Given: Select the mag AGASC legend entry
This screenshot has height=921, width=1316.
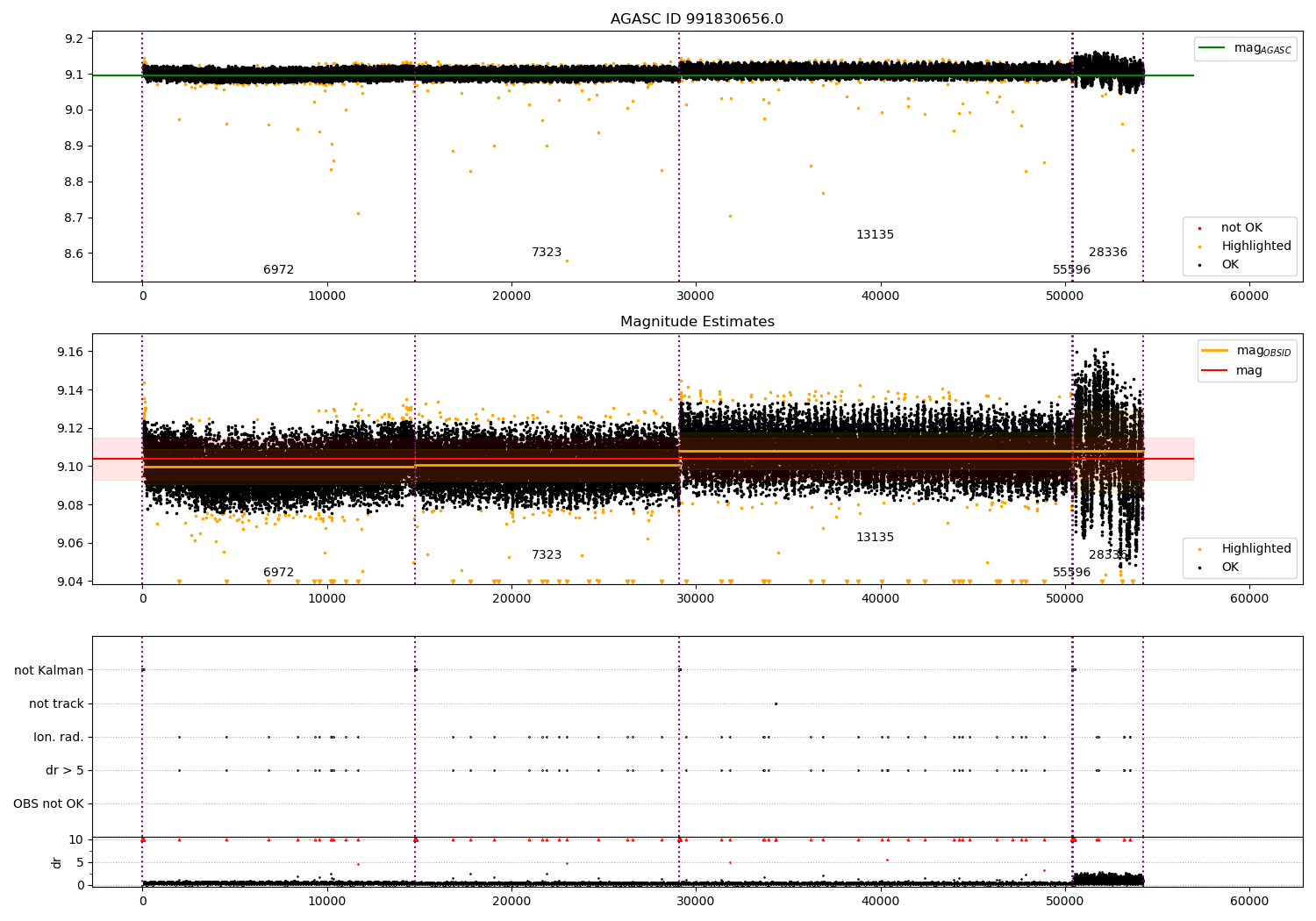Looking at the screenshot, I should (x=1262, y=48).
